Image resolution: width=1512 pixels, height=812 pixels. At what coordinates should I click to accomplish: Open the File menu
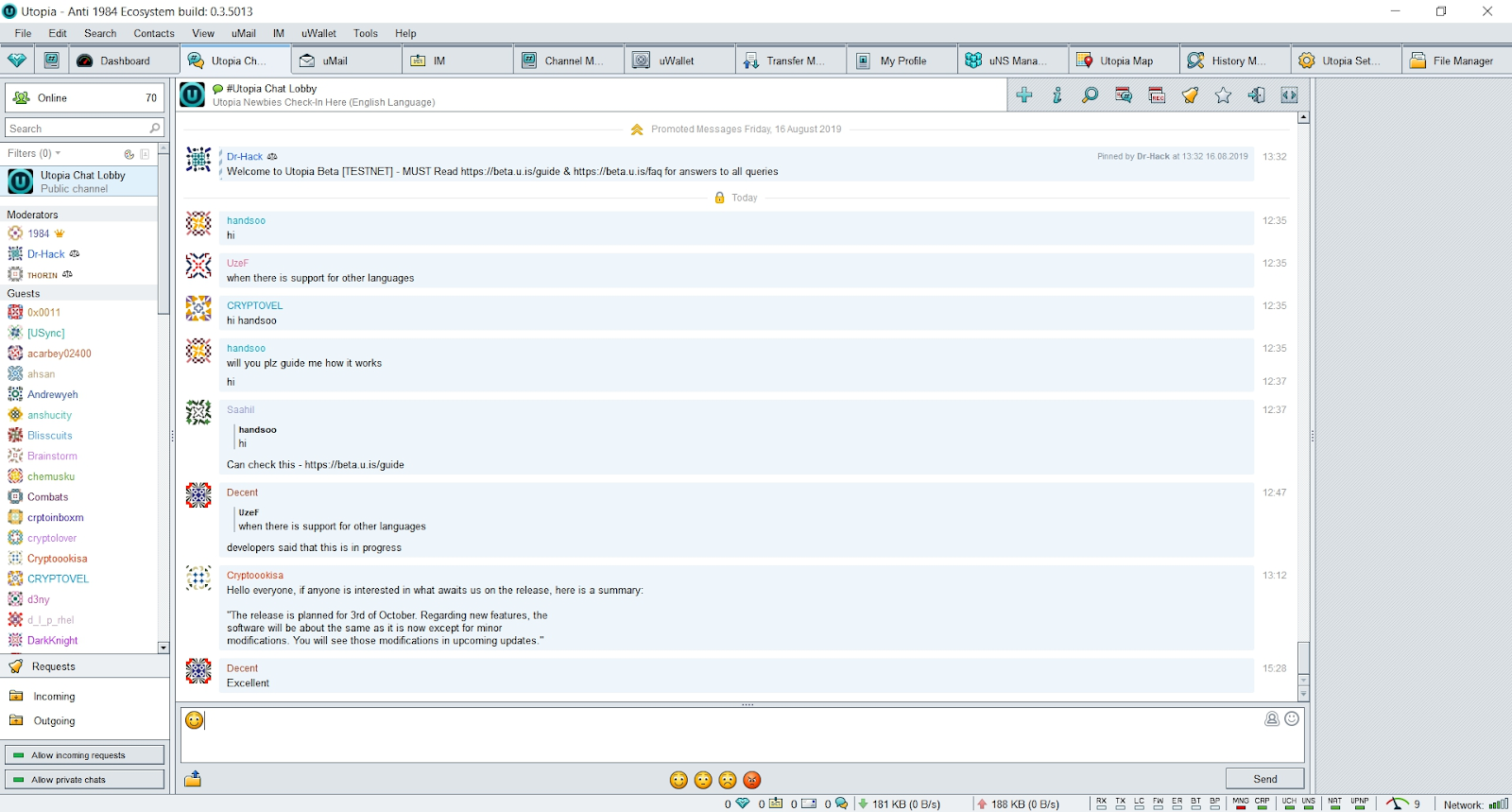pos(24,33)
